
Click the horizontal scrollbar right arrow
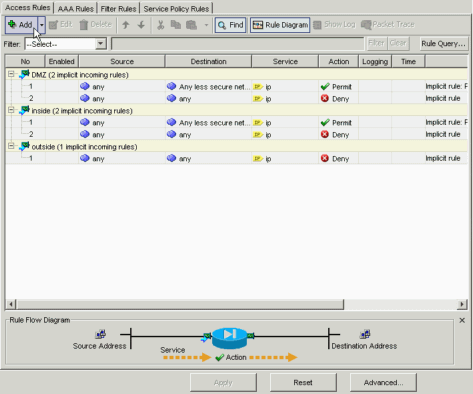point(462,304)
